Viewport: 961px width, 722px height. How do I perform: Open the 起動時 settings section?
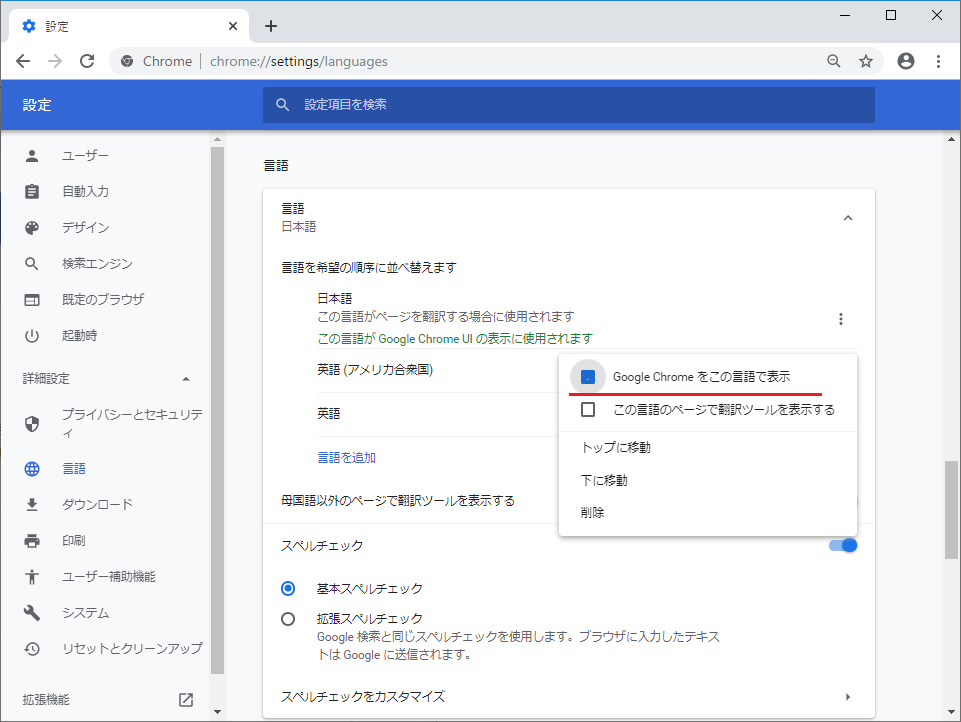[x=80, y=336]
